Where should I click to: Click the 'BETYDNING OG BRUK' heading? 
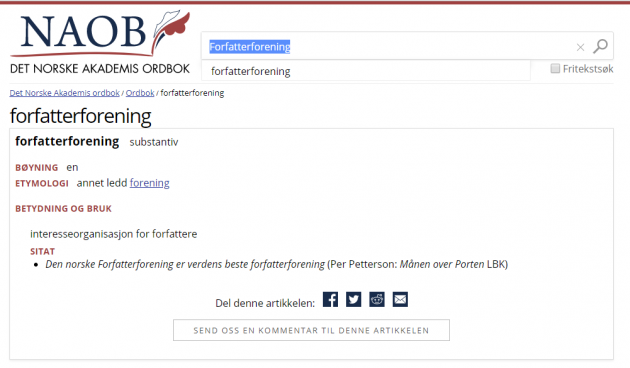click(63, 209)
